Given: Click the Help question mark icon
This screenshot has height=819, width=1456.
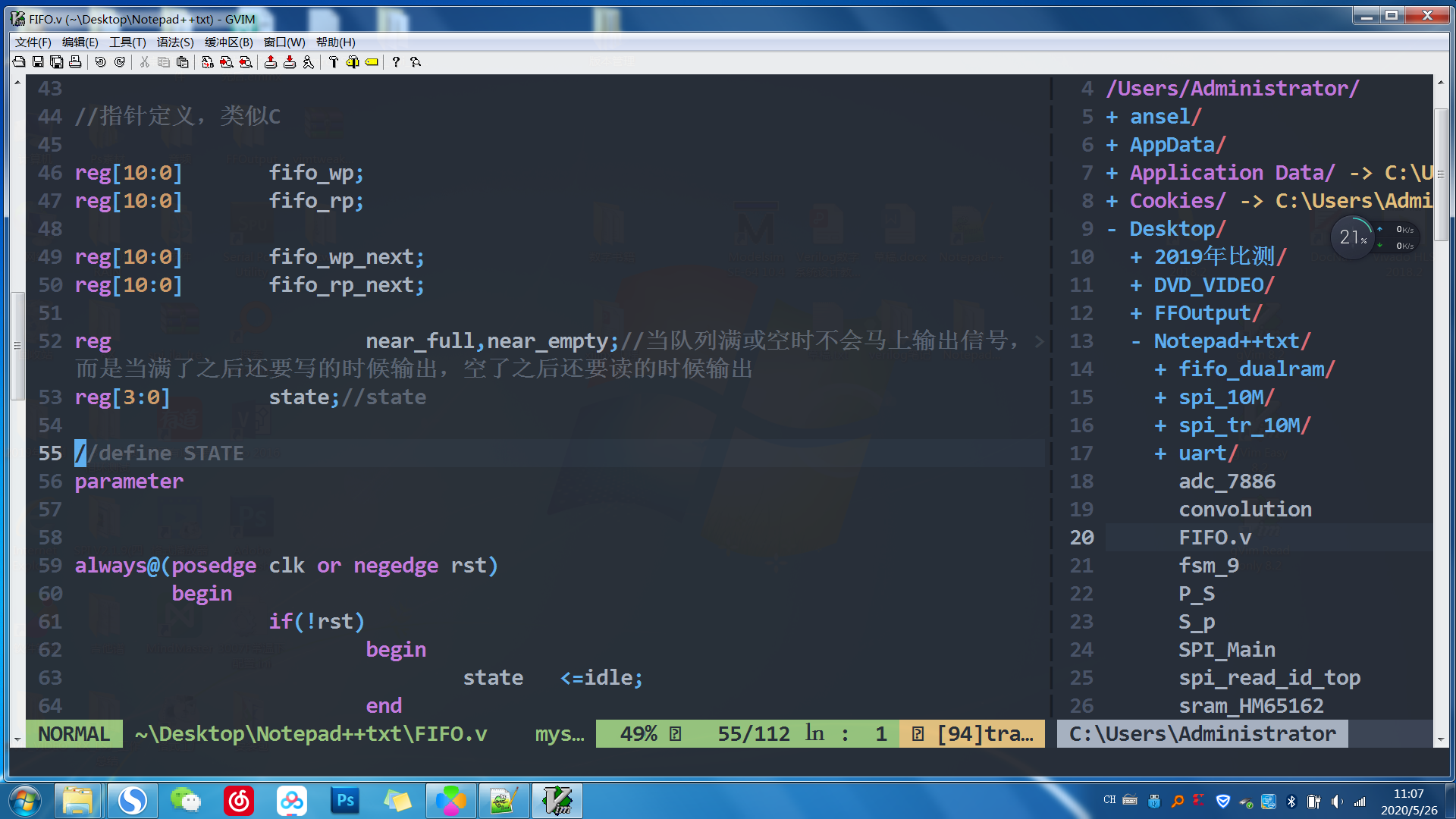Looking at the screenshot, I should point(396,62).
